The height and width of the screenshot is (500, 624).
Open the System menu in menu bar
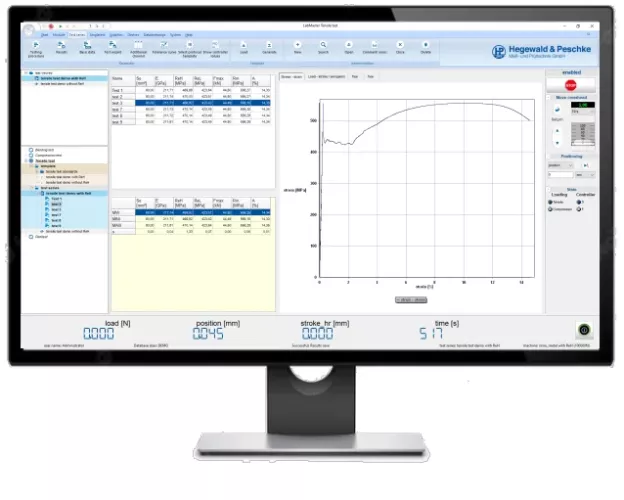click(x=174, y=33)
